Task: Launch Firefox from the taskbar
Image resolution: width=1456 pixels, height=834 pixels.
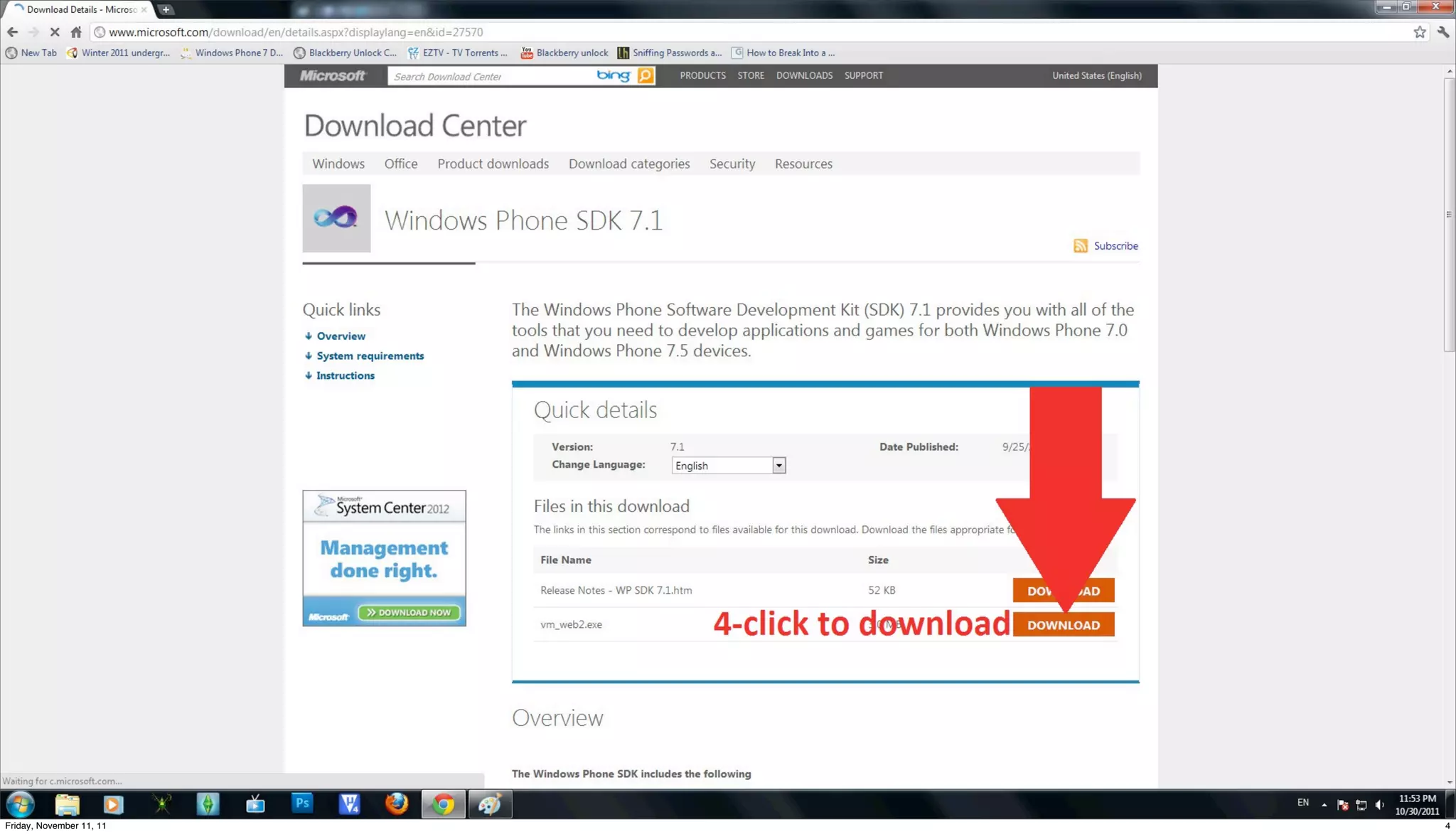Action: (x=397, y=803)
